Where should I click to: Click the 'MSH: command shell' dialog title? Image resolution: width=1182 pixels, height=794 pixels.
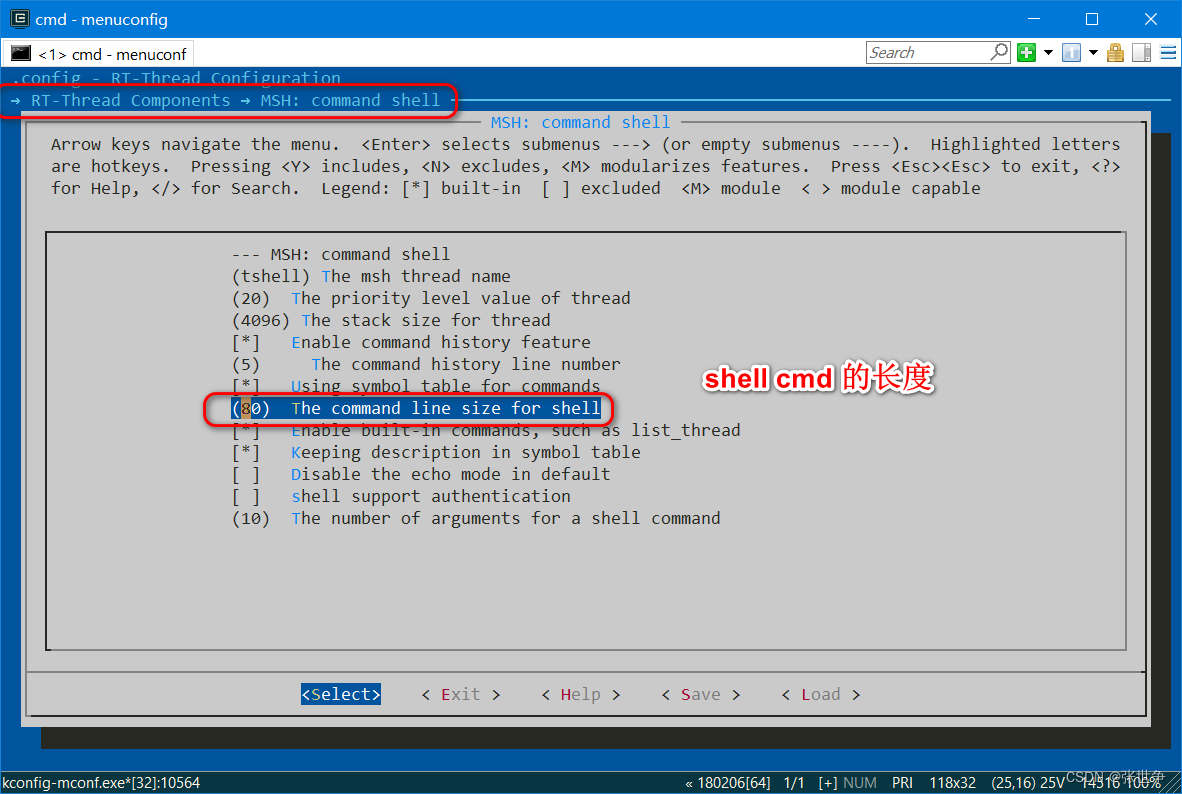point(580,122)
